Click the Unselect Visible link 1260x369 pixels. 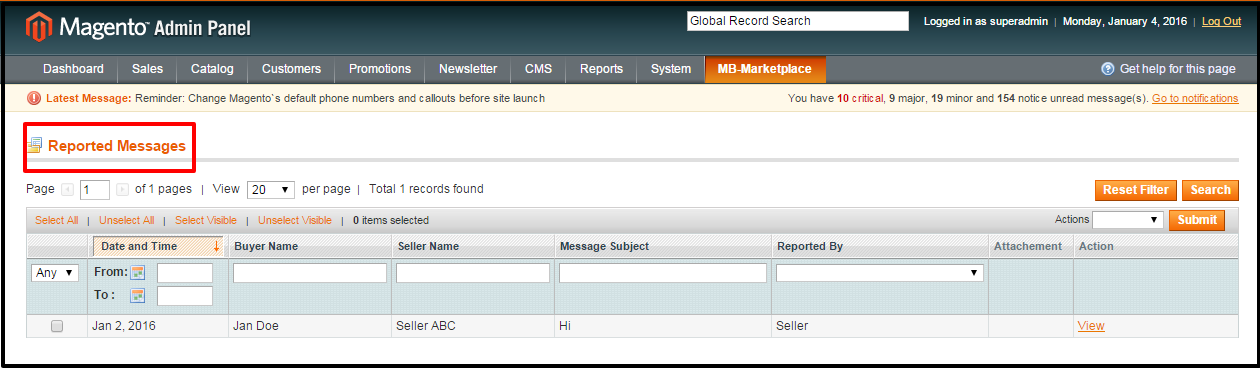click(295, 220)
